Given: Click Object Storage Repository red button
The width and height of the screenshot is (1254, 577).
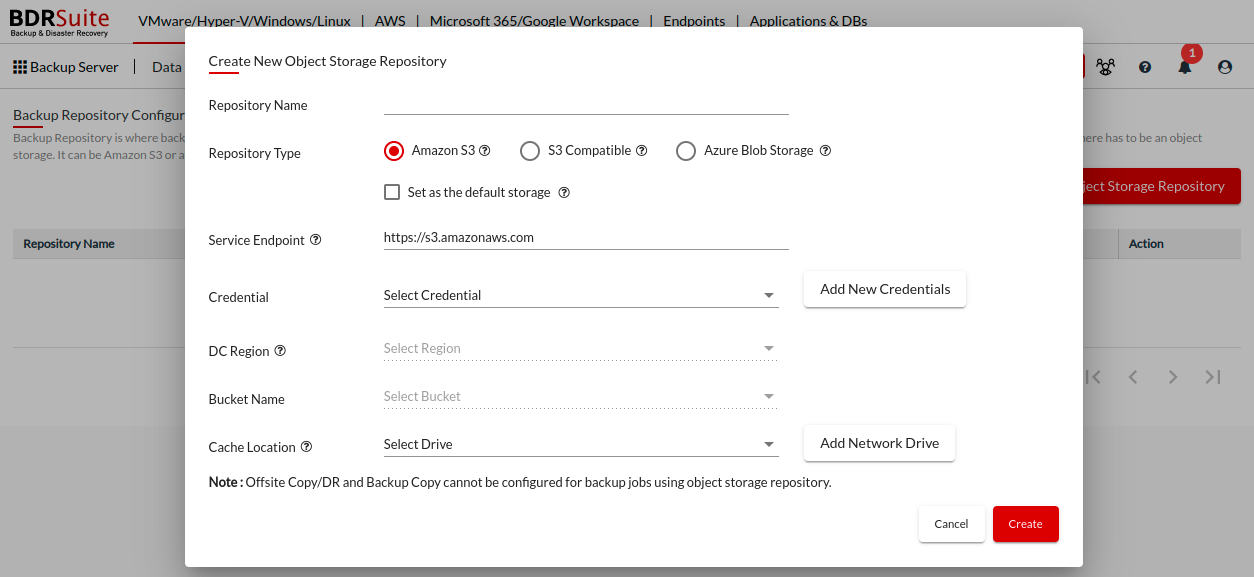Looking at the screenshot, I should pyautogui.click(x=1162, y=186).
